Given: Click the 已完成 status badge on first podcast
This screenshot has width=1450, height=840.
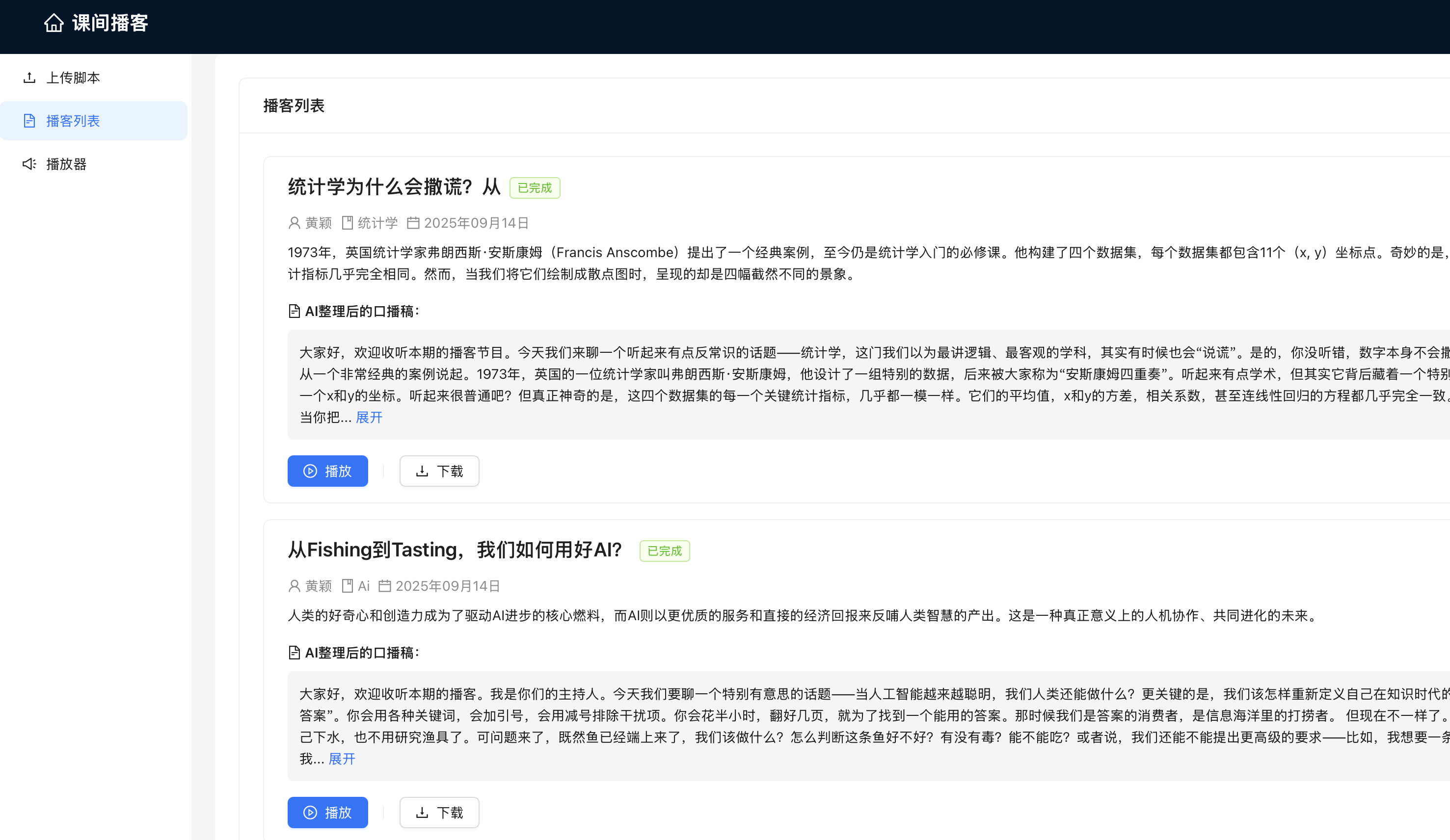Looking at the screenshot, I should [535, 187].
